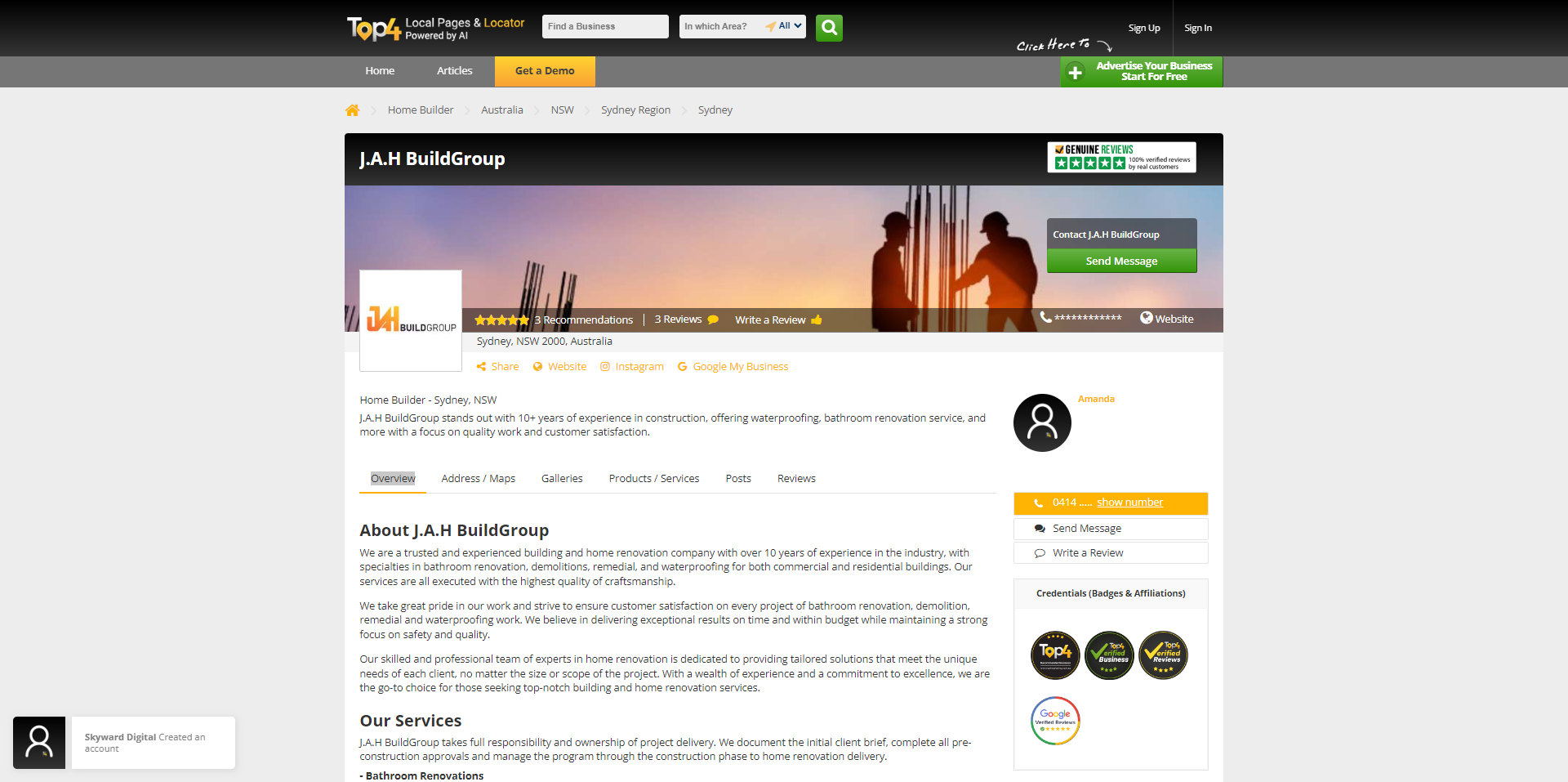Click the Top4 logo in the header
This screenshot has height=782, width=1568.
(x=373, y=28)
